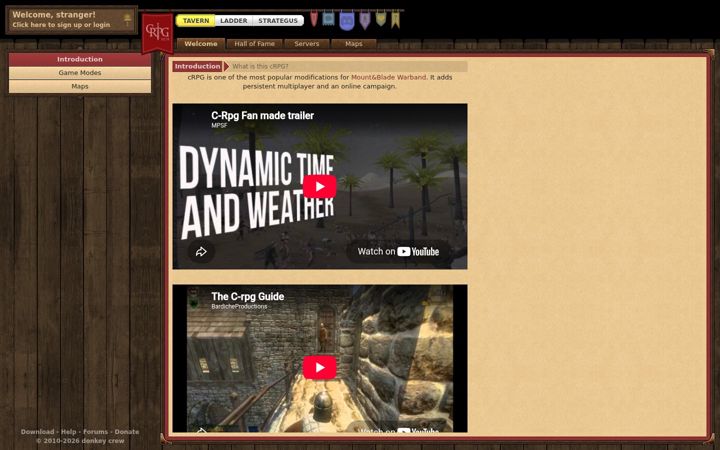720x450 pixels.
Task: Click the '© 2010-2026 donkey crew' text
Action: tap(80, 441)
